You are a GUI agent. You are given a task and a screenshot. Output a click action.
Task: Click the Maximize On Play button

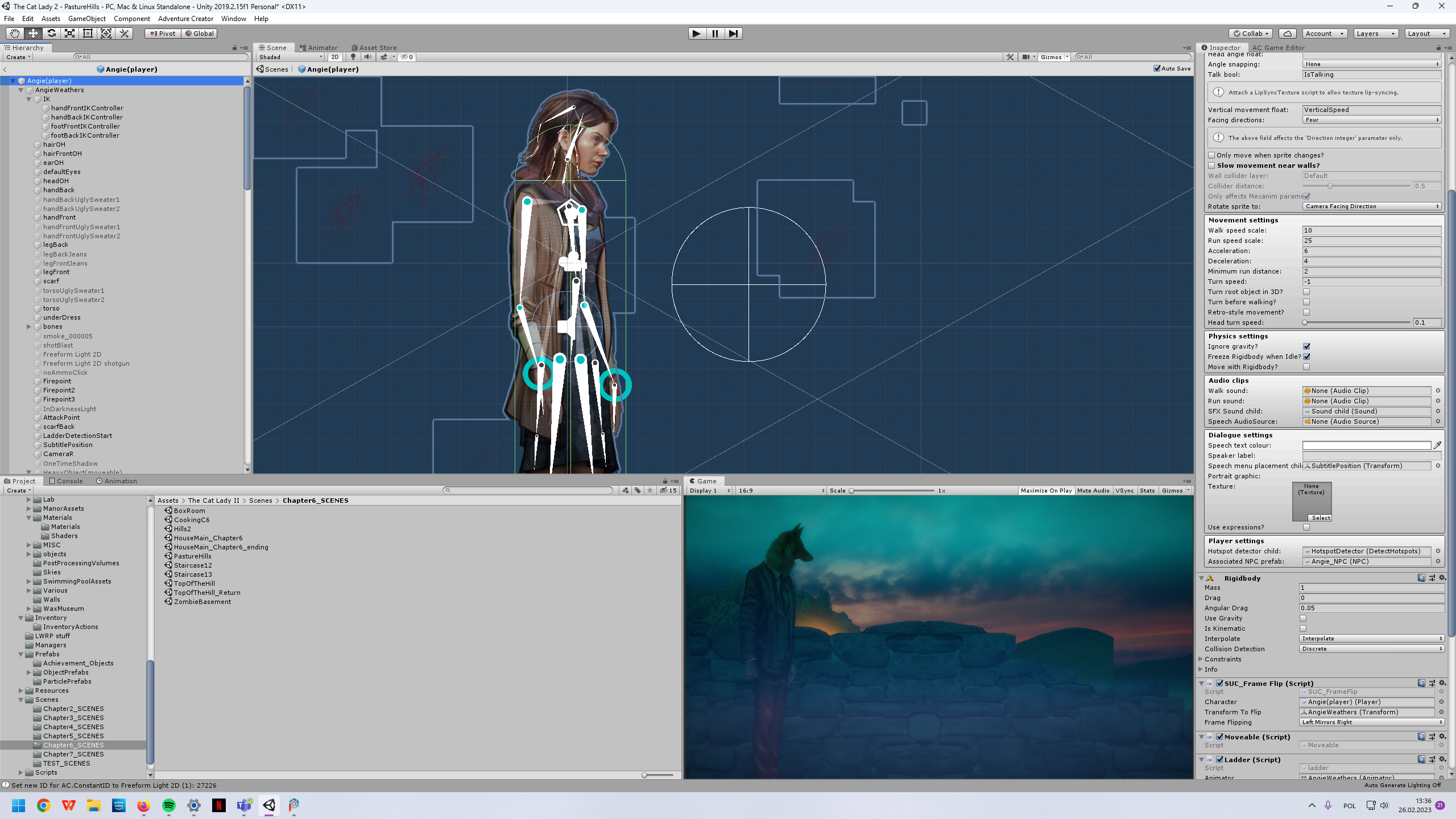1045,490
